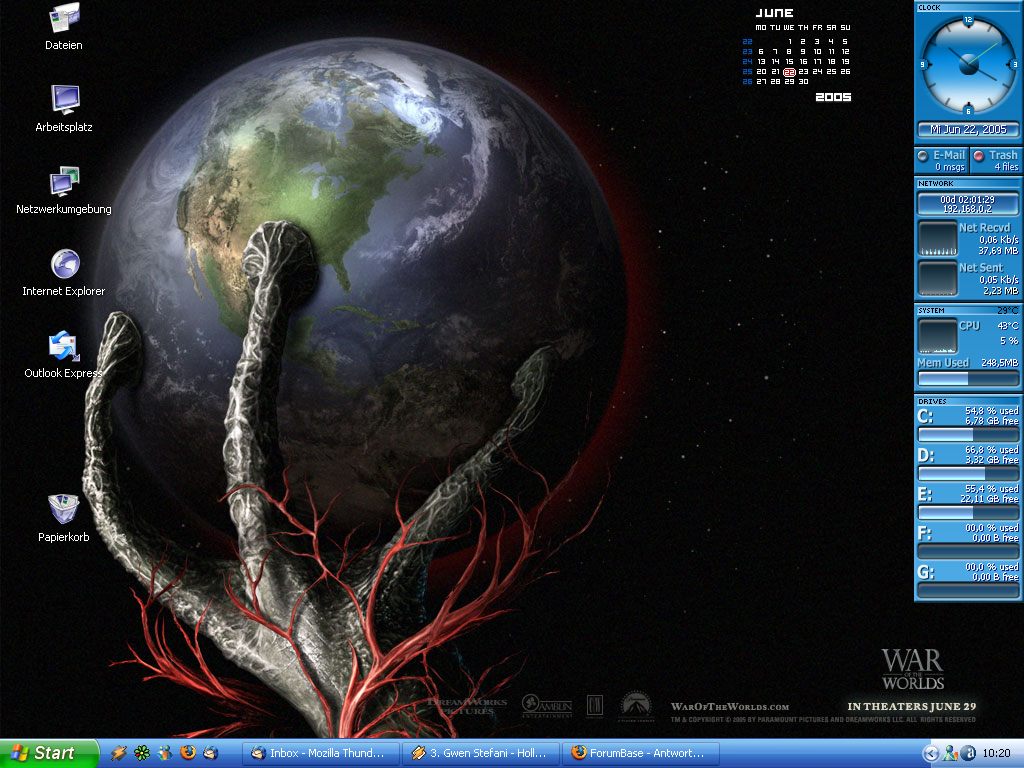Viewport: 1024px width, 768px height.
Task: Open Trash indicator showing 4 files
Action: pyautogui.click(x=995, y=161)
